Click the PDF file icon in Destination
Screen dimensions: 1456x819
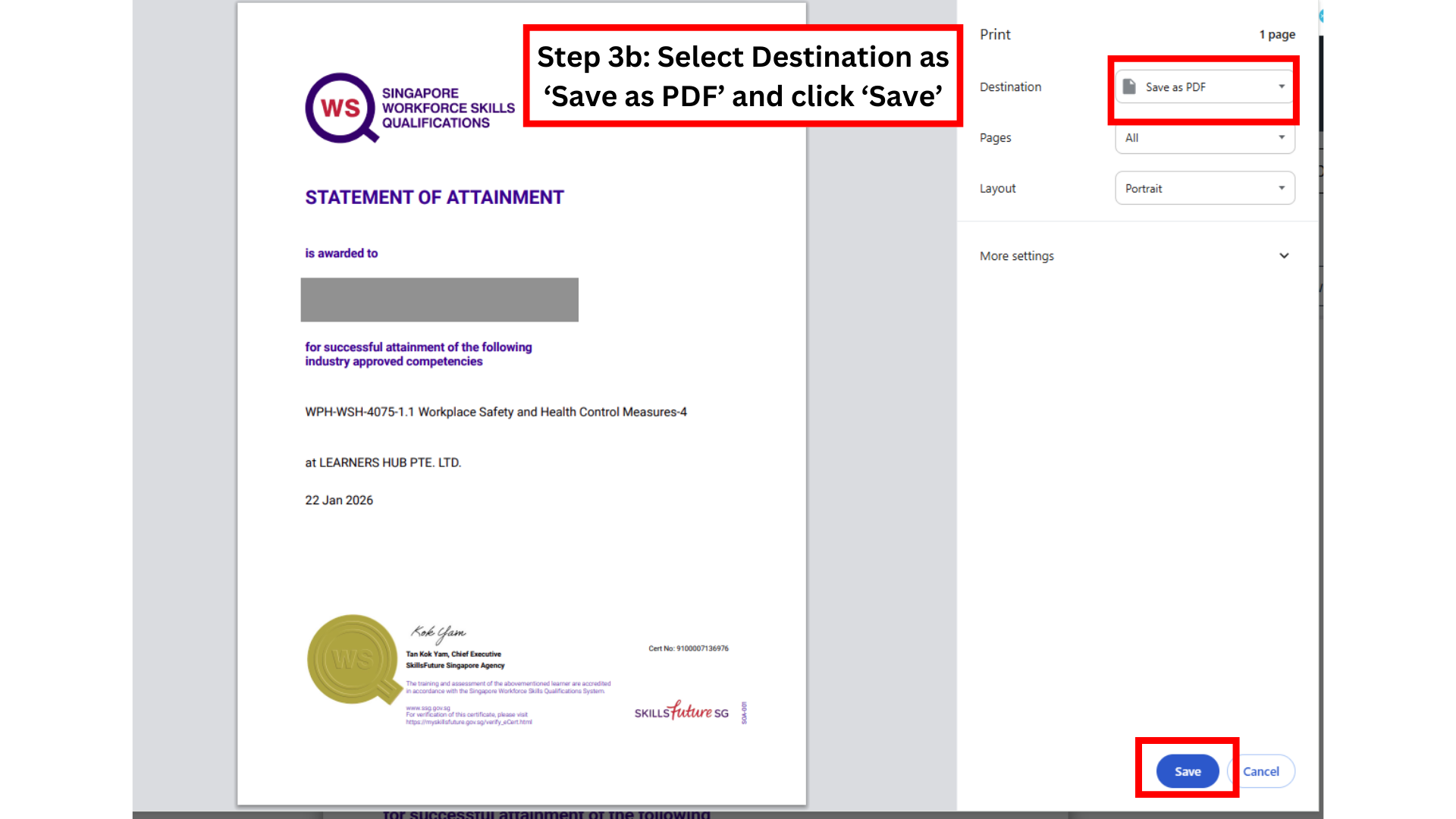(x=1129, y=86)
